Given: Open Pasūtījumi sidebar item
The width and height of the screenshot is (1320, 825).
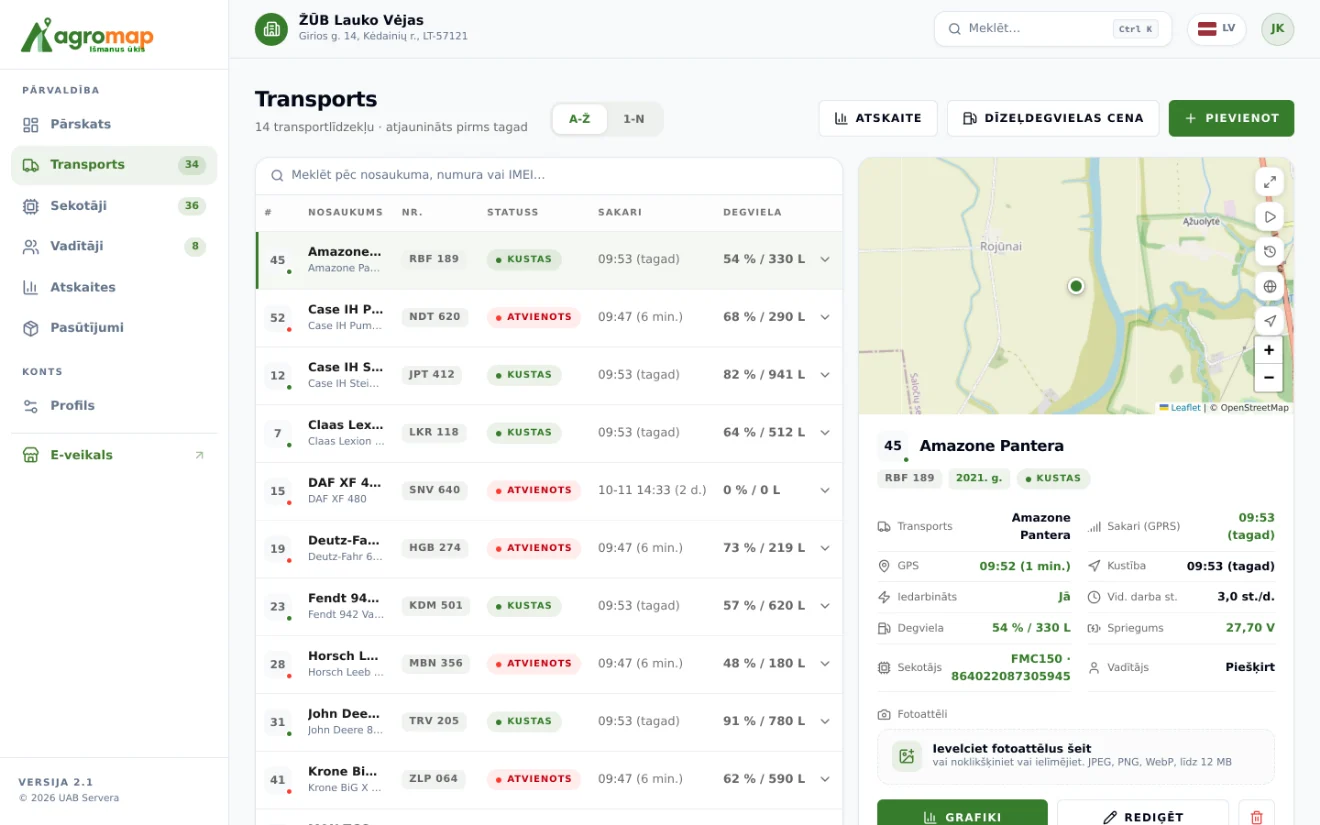Looking at the screenshot, I should point(114,328).
